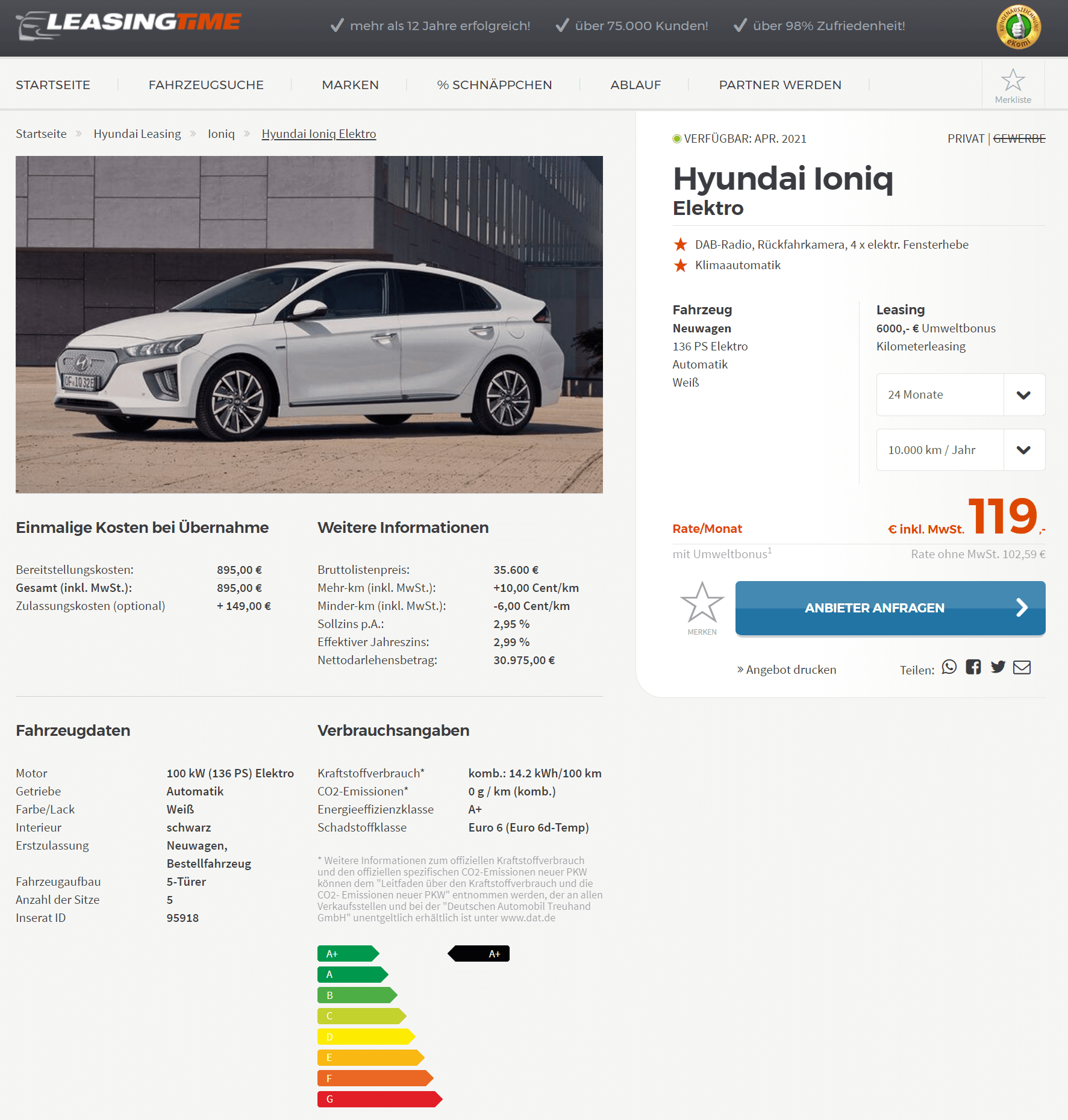Click 'komb.: 14.2 kWh/100 km' value
This screenshot has width=1068, height=1120.
coord(535,773)
